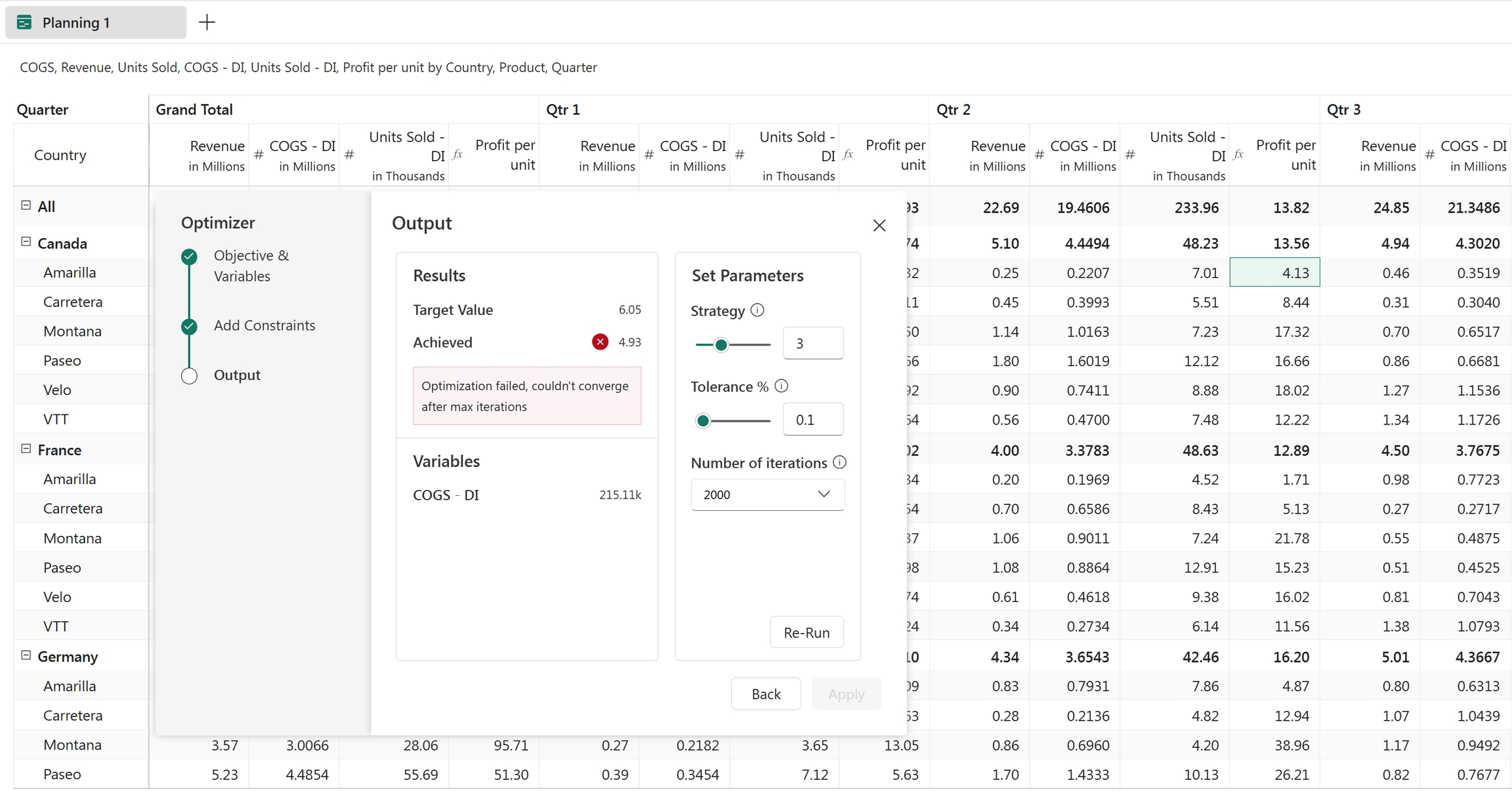Collapse the Germany row group
This screenshot has width=1512, height=791.
click(x=26, y=655)
